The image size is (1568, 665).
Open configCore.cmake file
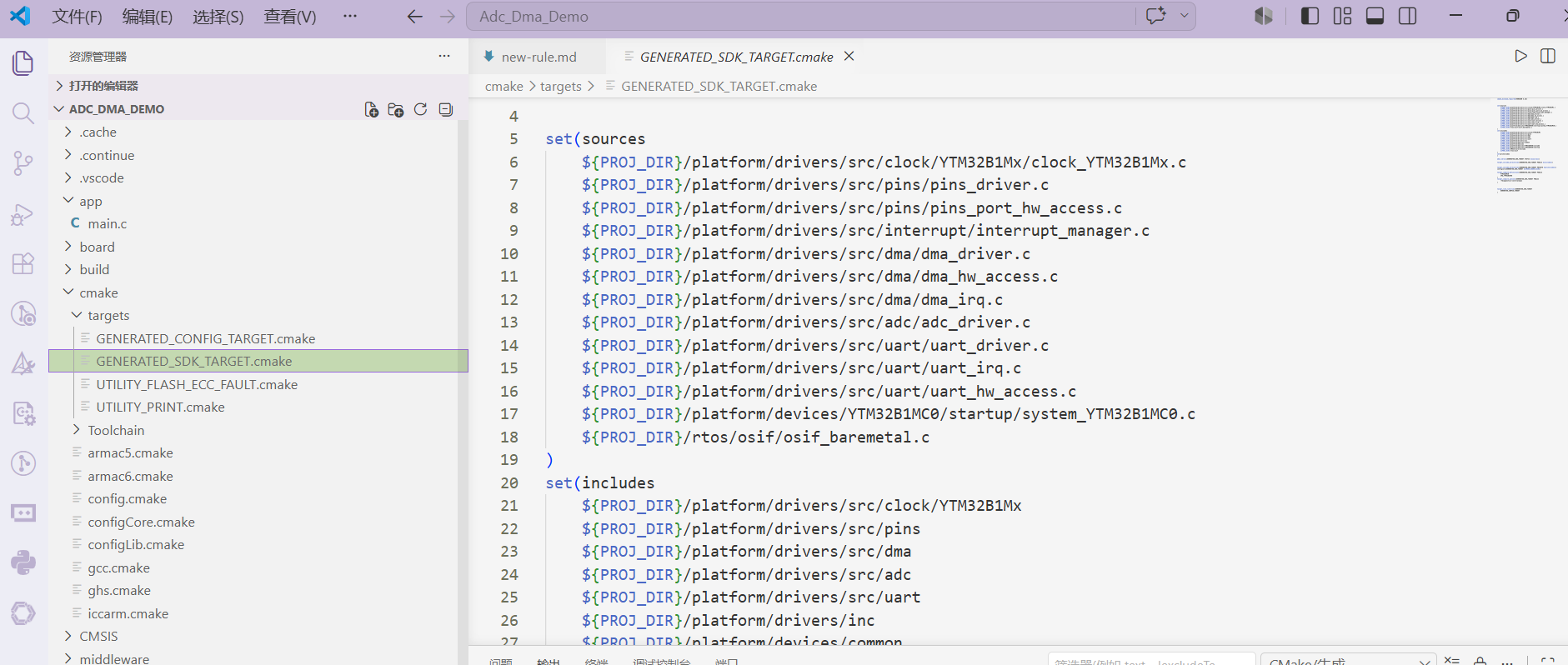[141, 522]
